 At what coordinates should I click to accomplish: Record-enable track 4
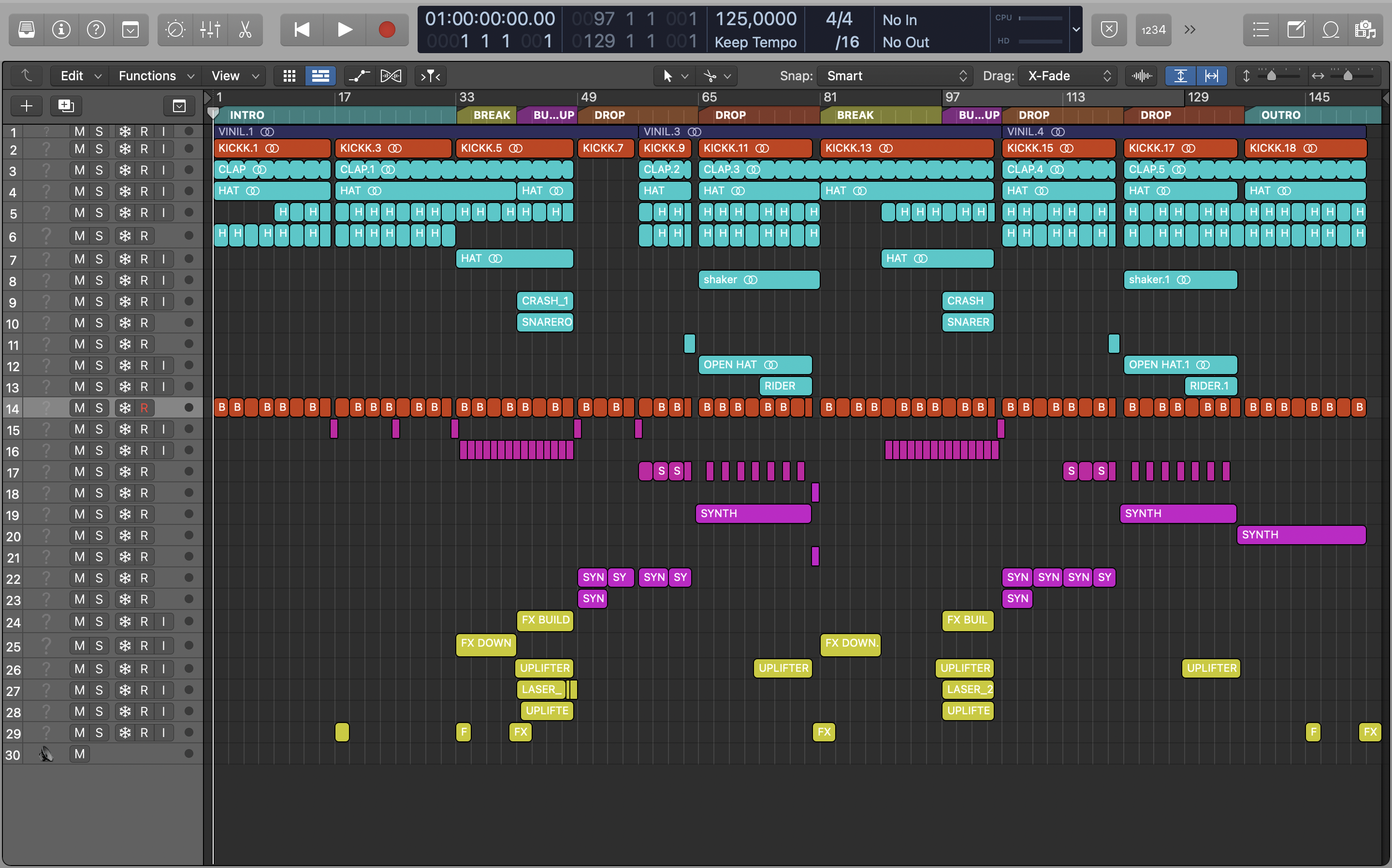click(144, 191)
